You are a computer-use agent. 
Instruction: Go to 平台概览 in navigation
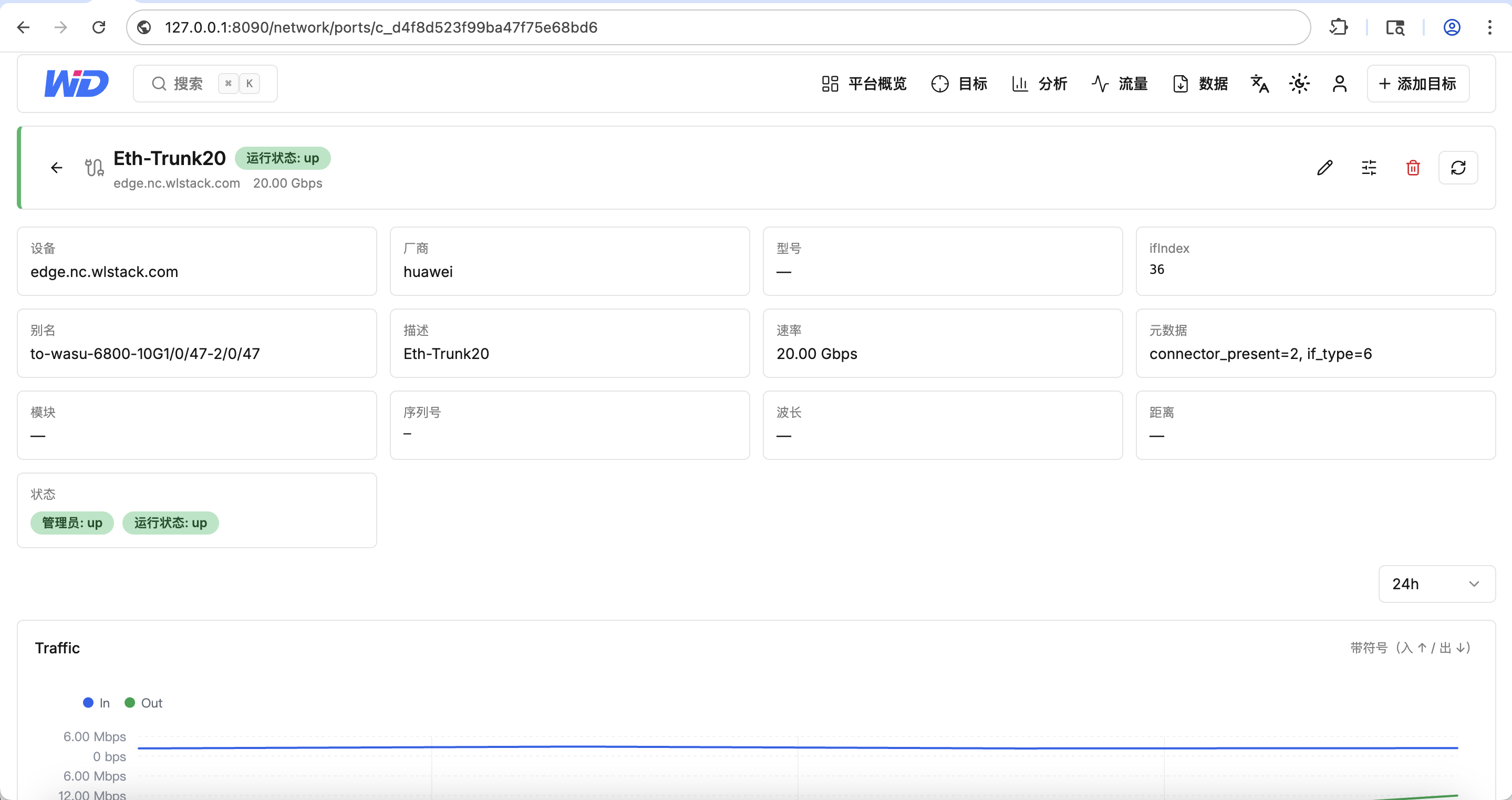[864, 84]
